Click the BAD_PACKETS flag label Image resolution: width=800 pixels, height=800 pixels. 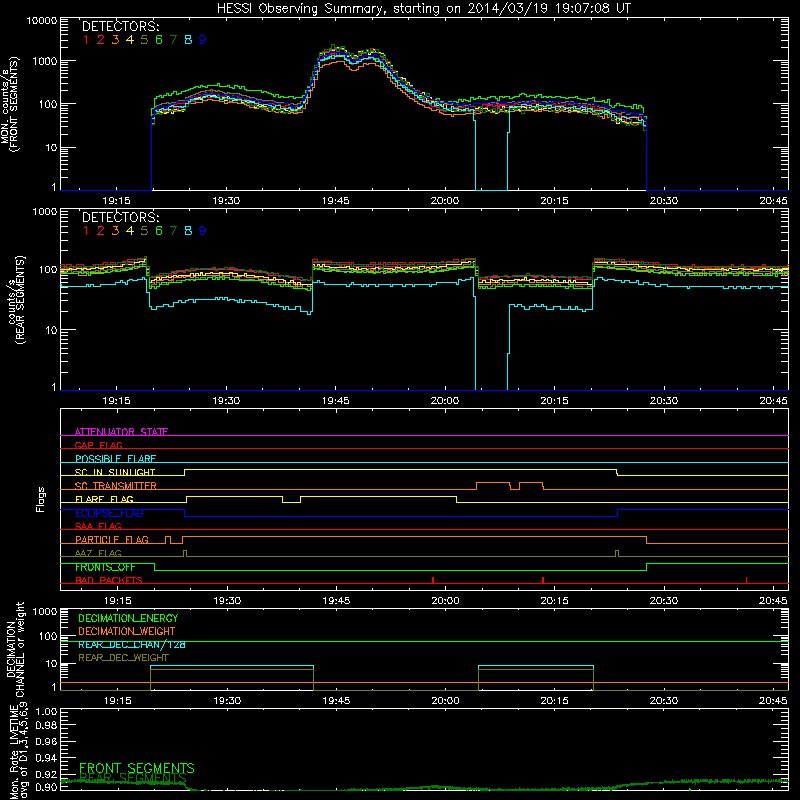pos(109,580)
